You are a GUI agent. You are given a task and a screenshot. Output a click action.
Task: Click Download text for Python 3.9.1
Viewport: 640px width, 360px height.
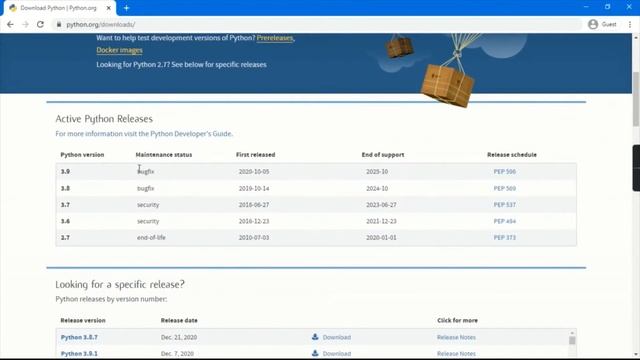click(x=337, y=353)
